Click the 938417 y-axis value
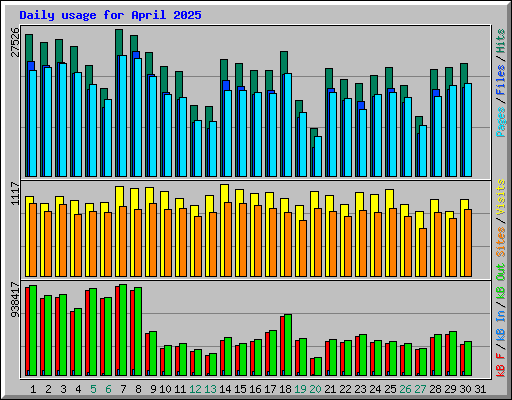 (x=15, y=300)
